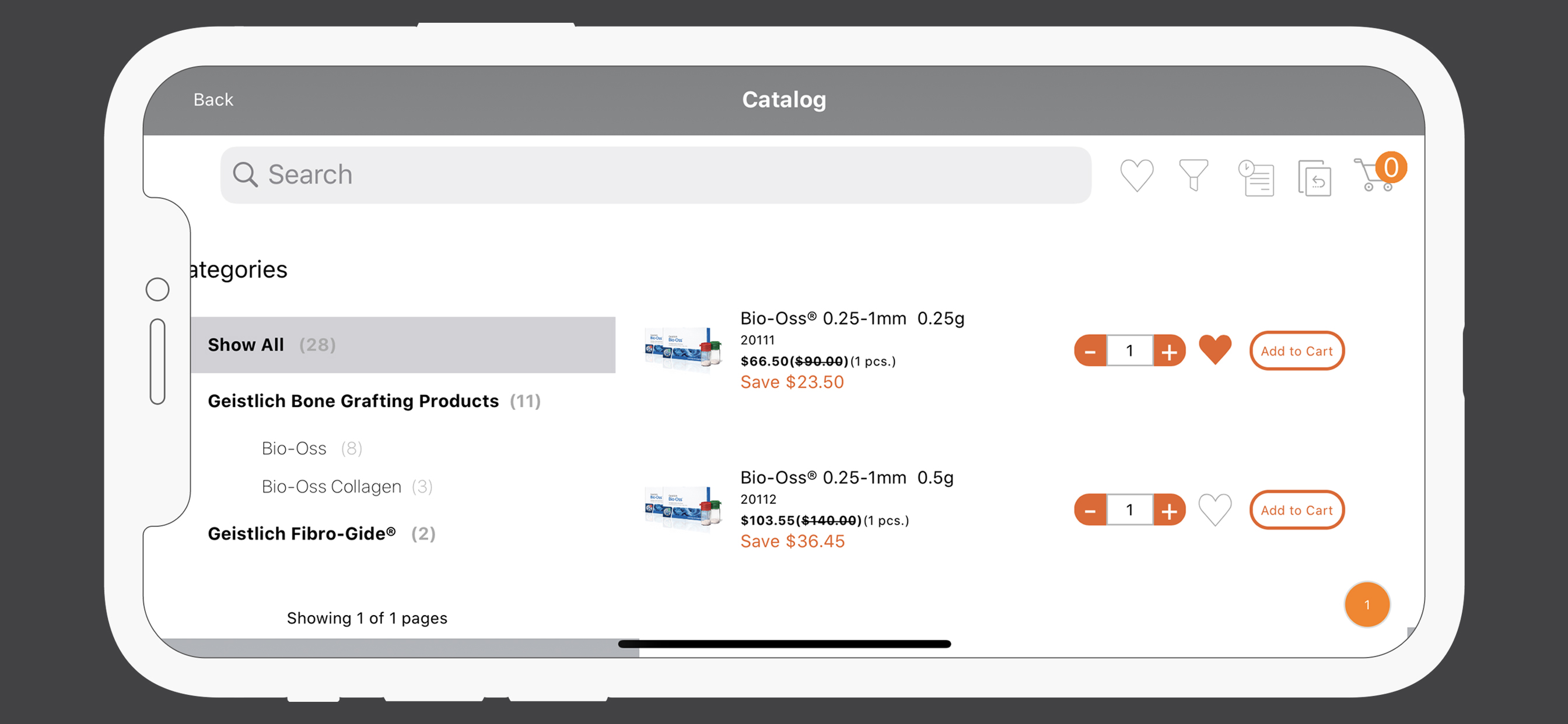Click the search magnifier icon

click(246, 175)
